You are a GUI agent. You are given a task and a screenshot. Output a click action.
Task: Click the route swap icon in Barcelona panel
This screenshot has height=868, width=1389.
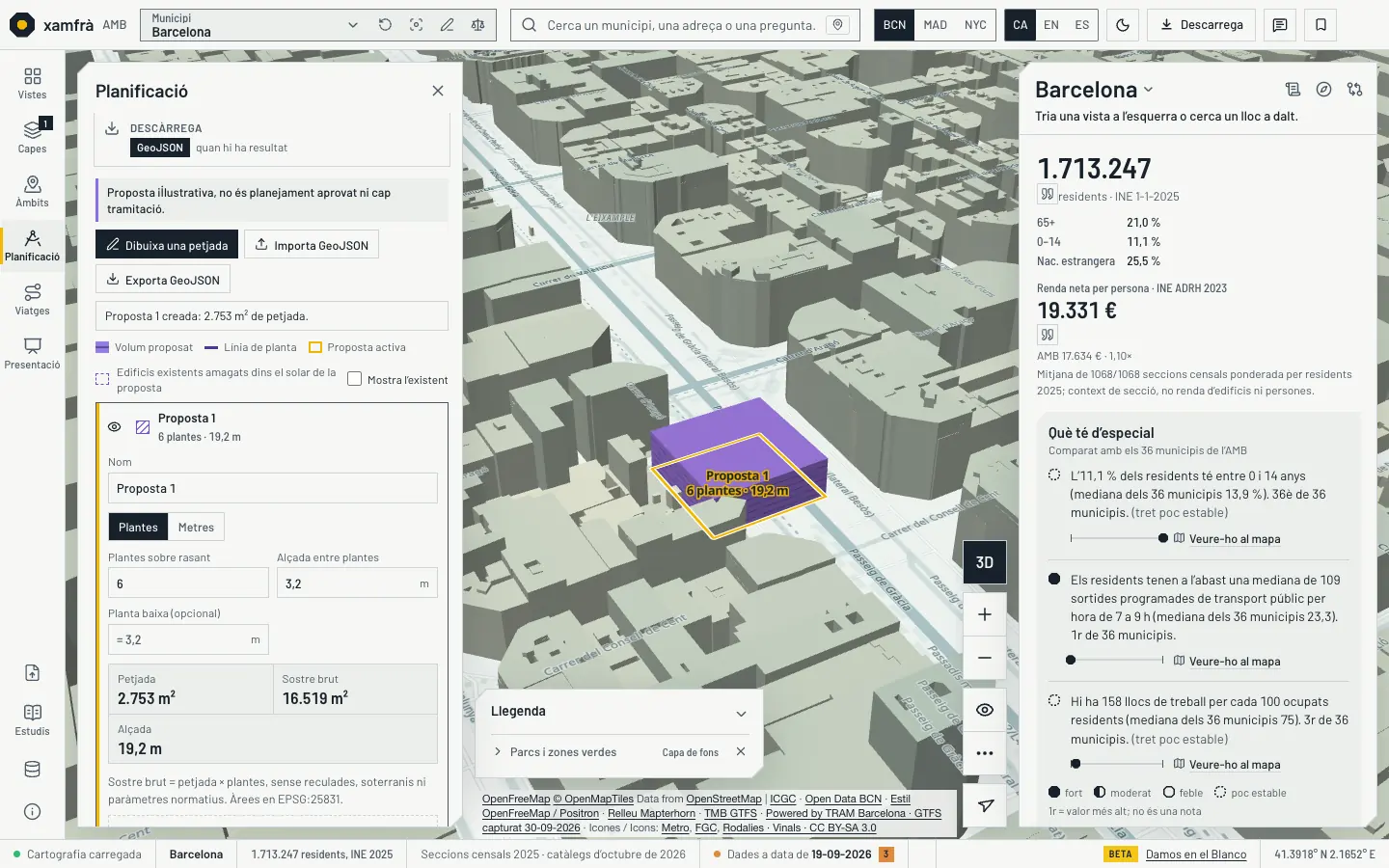tap(1355, 90)
